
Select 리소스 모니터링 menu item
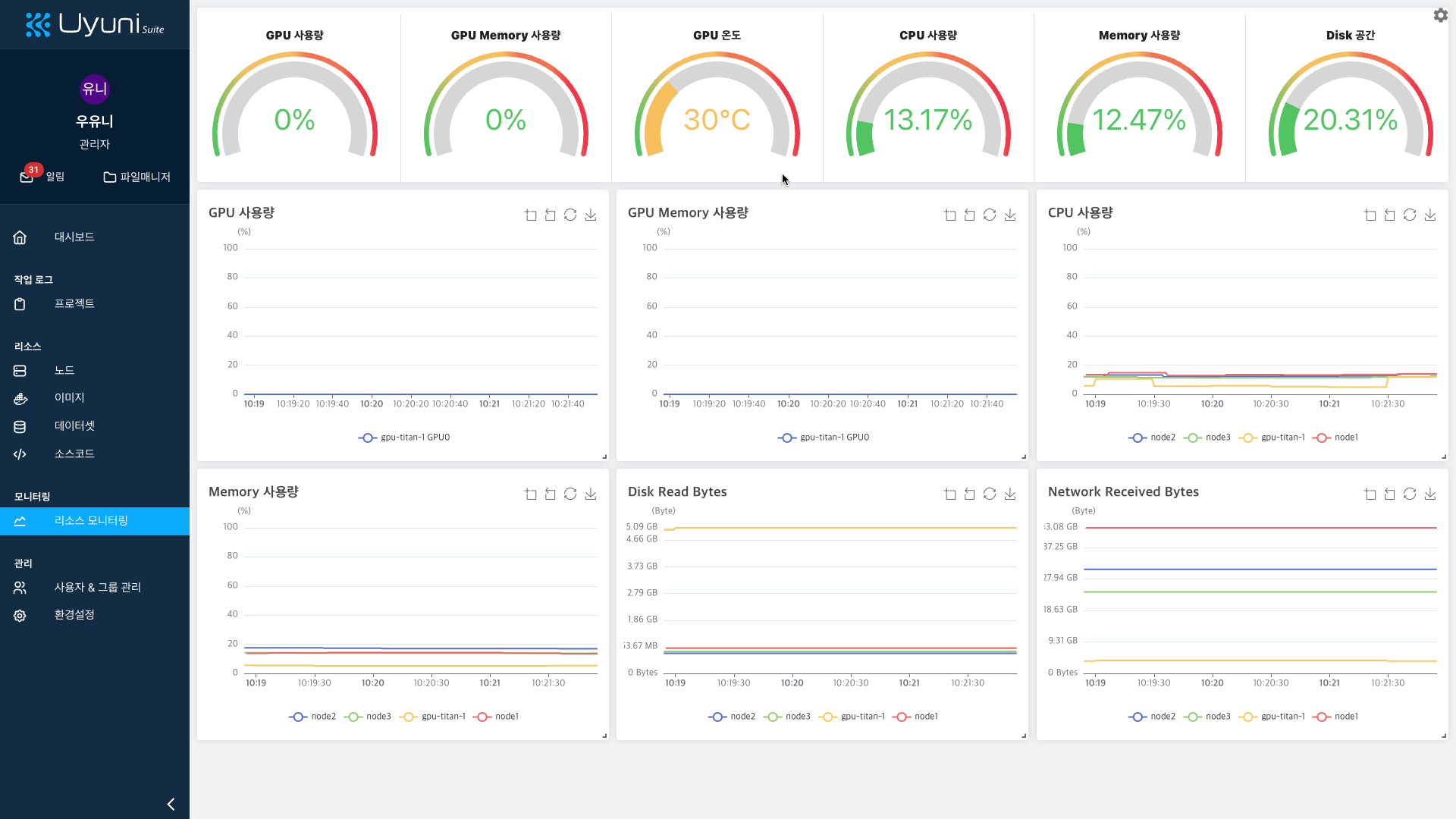[x=95, y=521]
